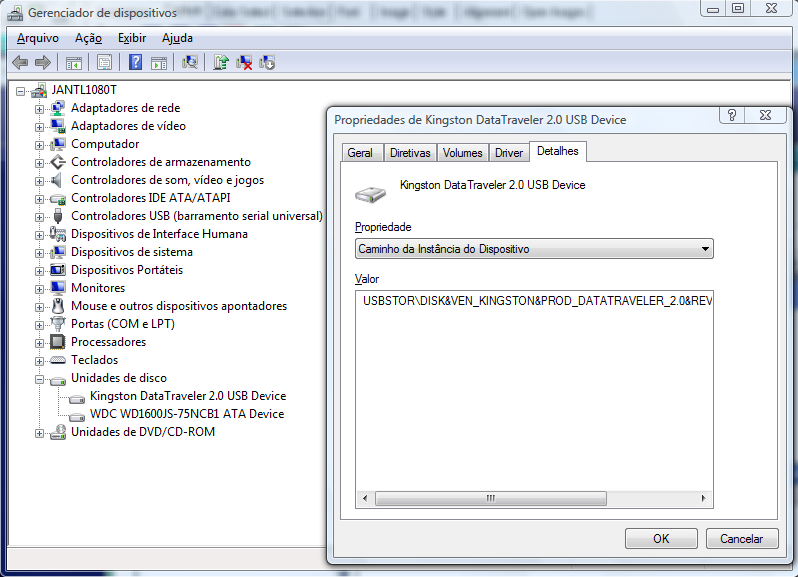798x577 pixels.
Task: Click the Update driver software icon
Action: pyautogui.click(x=221, y=63)
